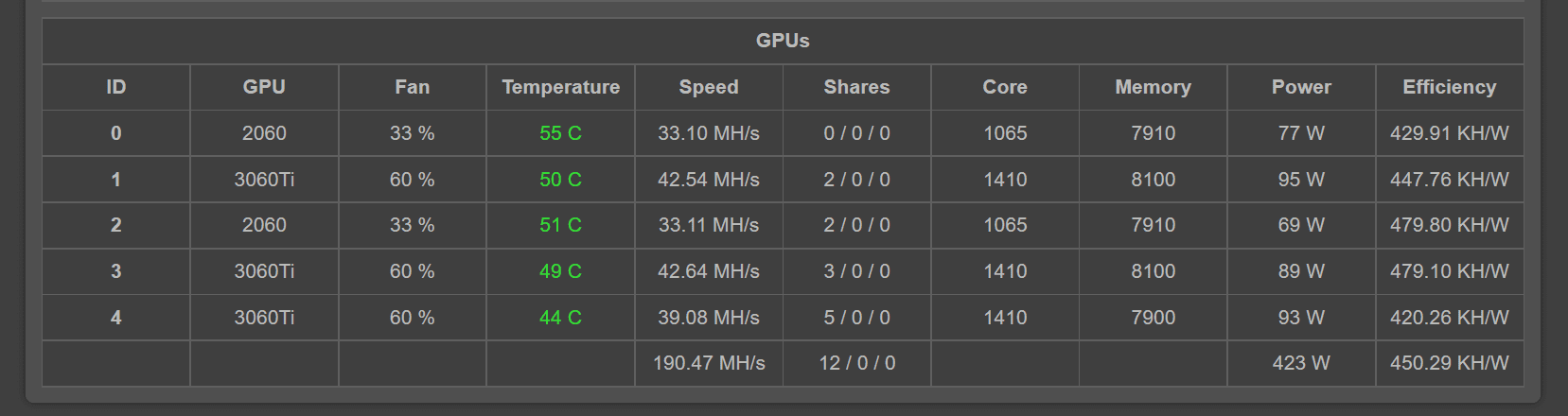This screenshot has height=416, width=1568.
Task: Click the Core column header
Action: coord(1005,87)
